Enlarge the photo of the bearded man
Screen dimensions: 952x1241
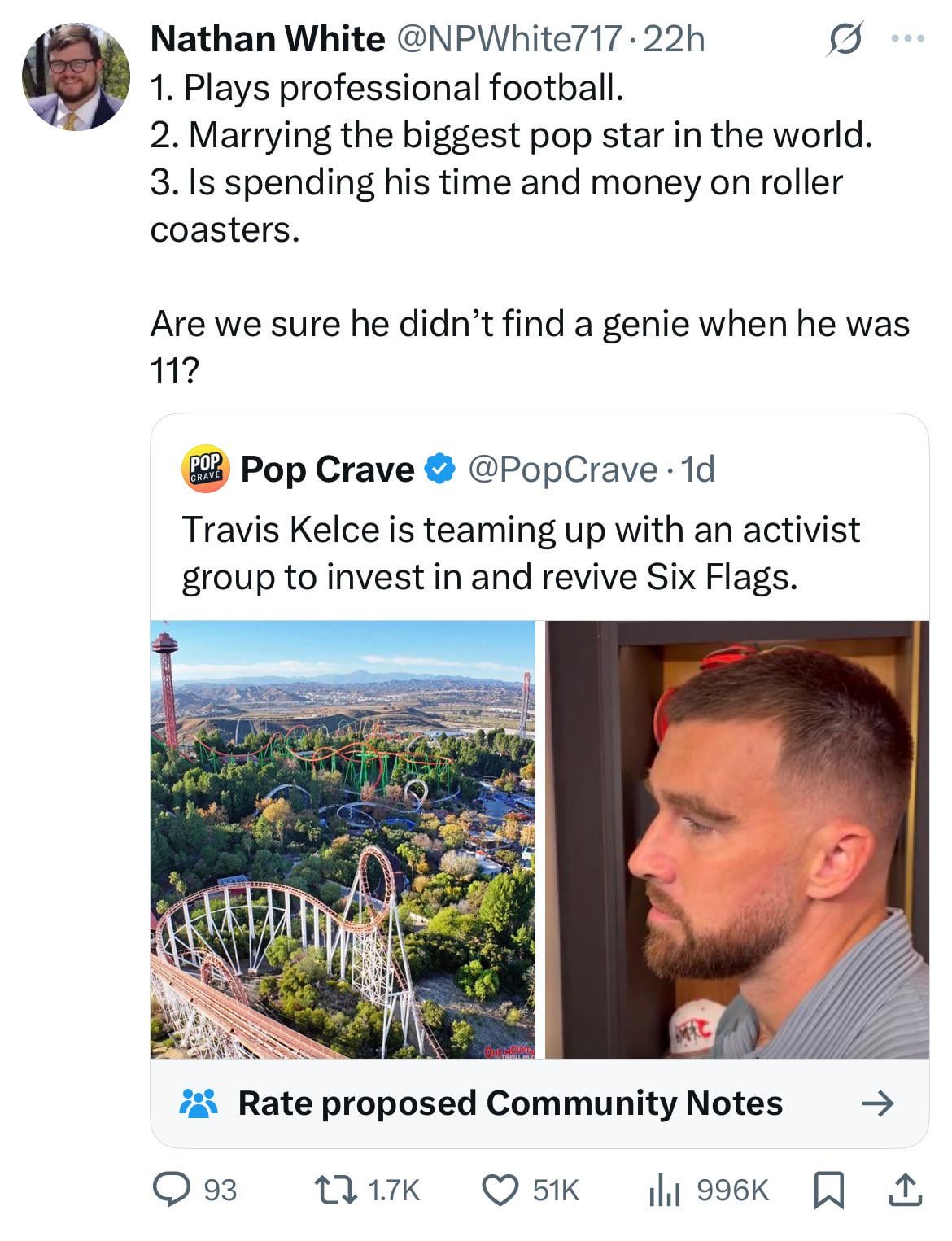coord(736,839)
